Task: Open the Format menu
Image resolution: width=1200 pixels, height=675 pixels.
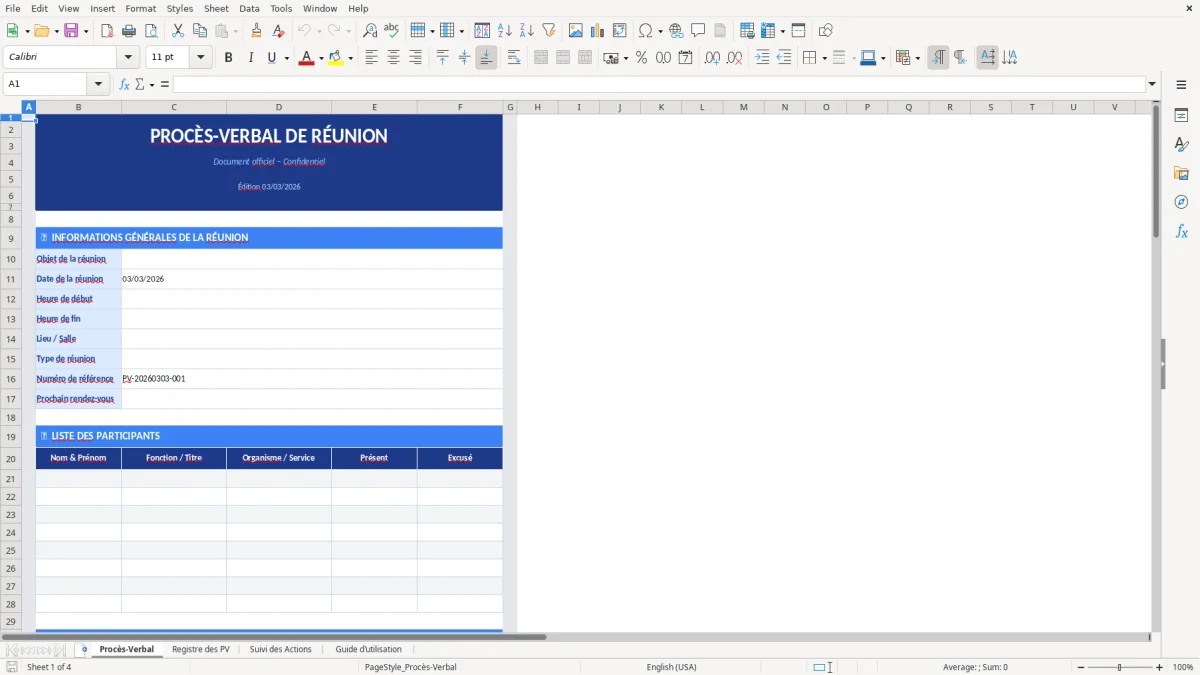Action: (140, 8)
